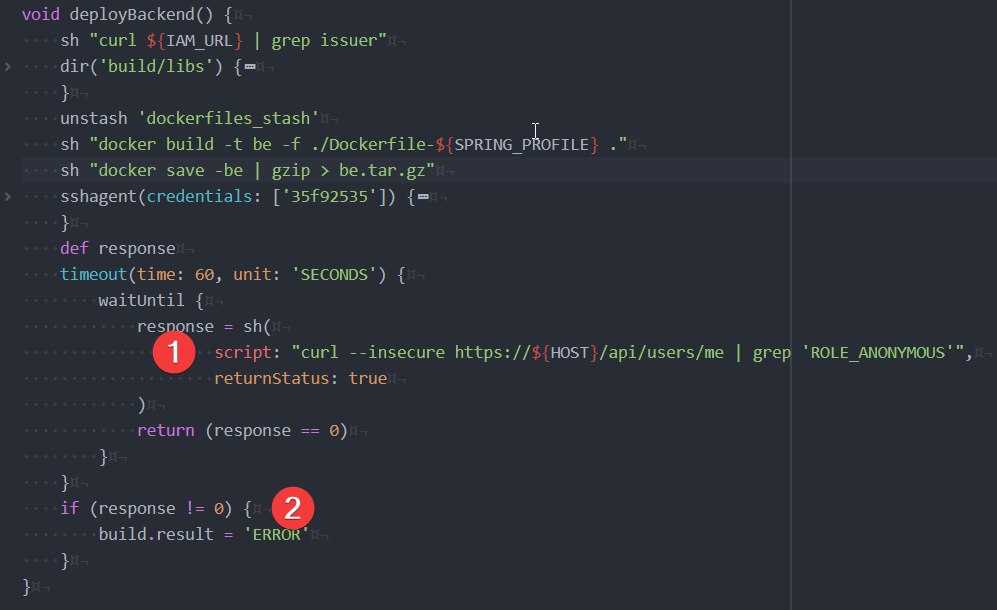Click 'credentials' parameter label
The width and height of the screenshot is (997, 610).
[200, 197]
